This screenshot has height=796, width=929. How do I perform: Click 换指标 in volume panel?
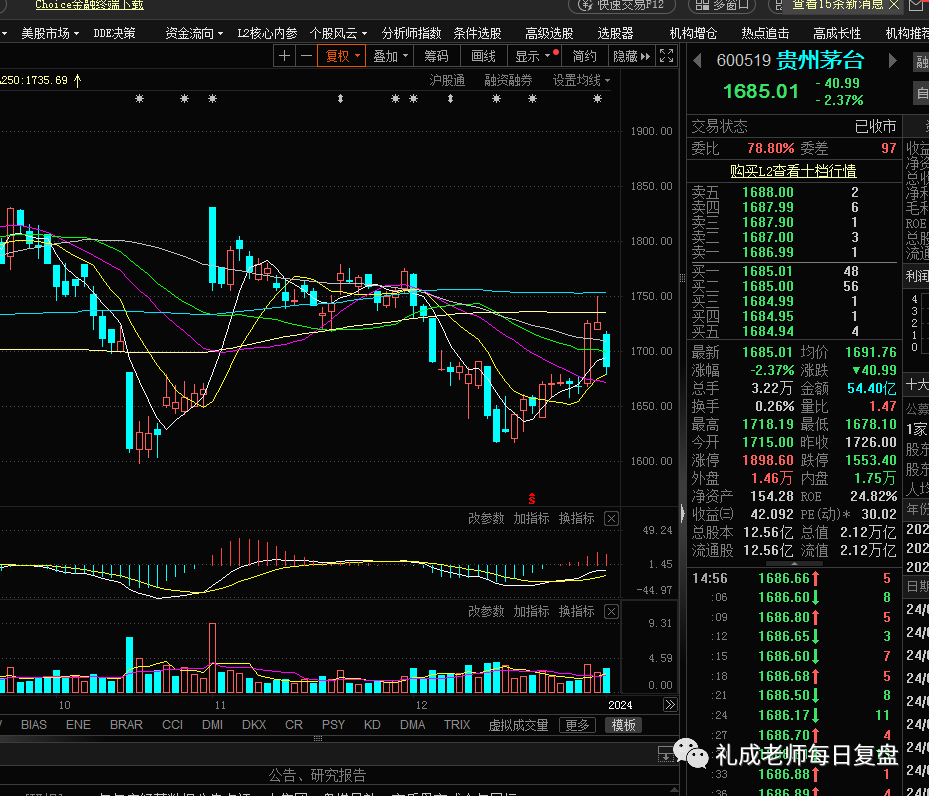[x=576, y=611]
